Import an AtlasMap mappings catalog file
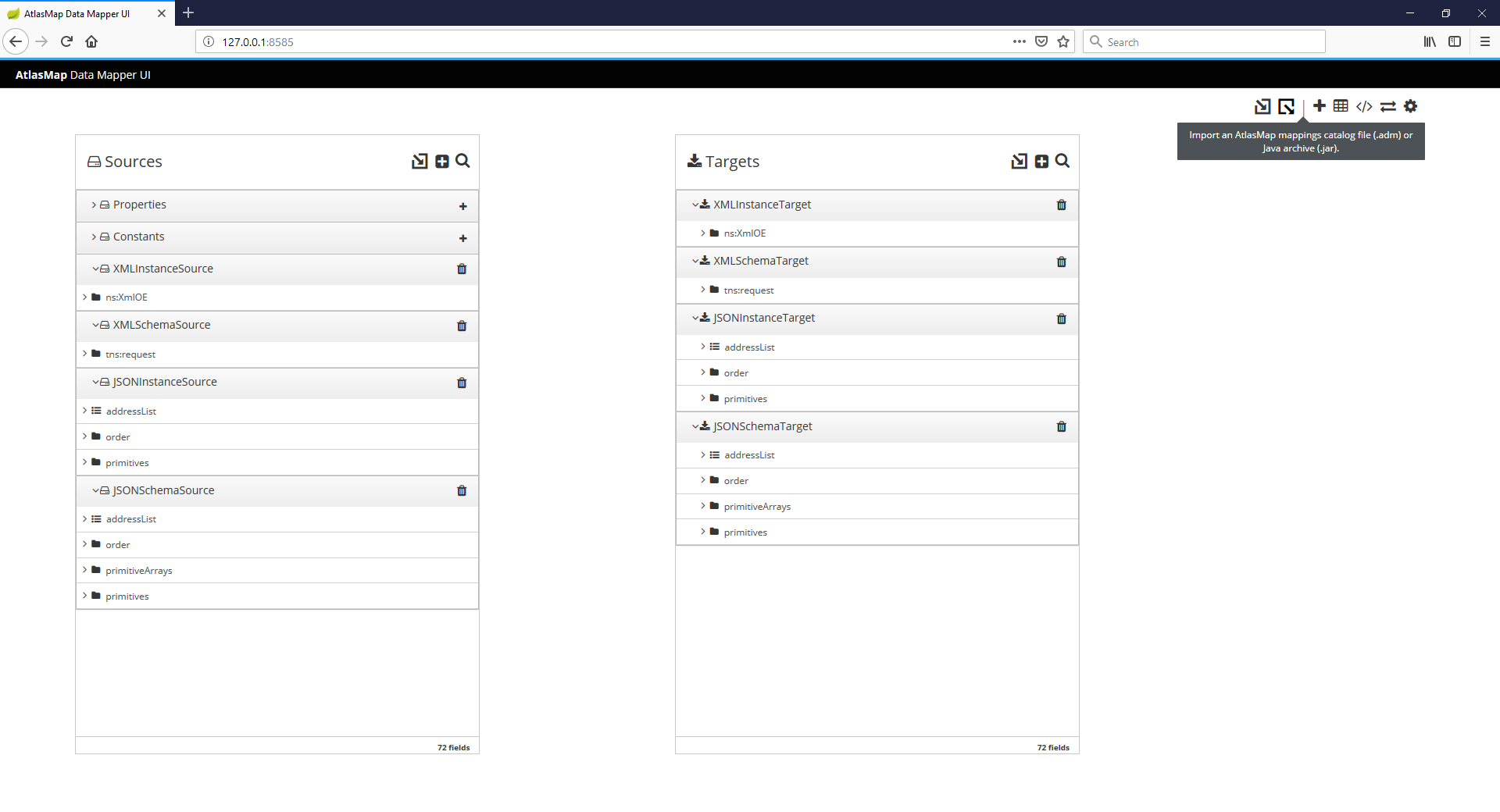Image resolution: width=1500 pixels, height=812 pixels. point(1262,106)
